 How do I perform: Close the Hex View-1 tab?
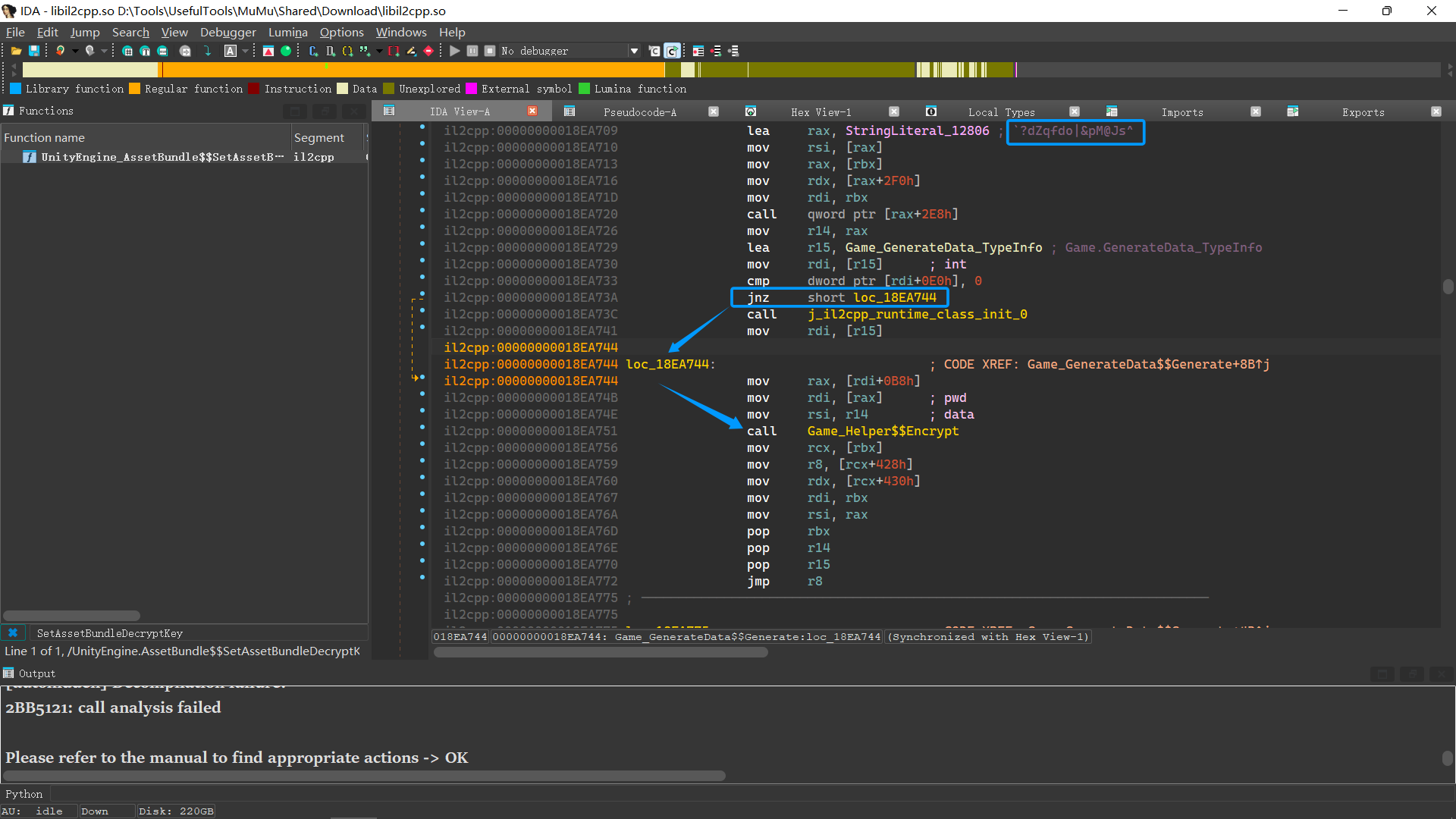pyautogui.click(x=894, y=111)
